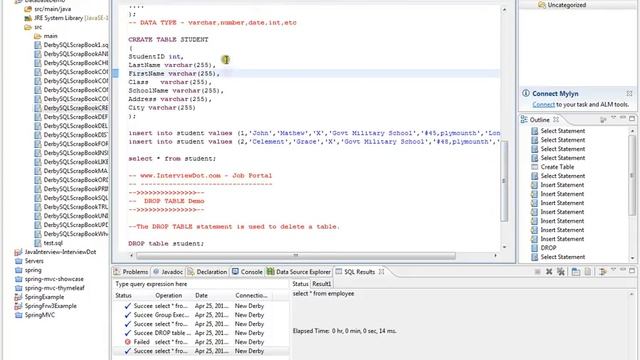The image size is (640, 360).
Task: Open the DerbySQLScrapBookCRE file
Action: pyautogui.click(x=71, y=108)
